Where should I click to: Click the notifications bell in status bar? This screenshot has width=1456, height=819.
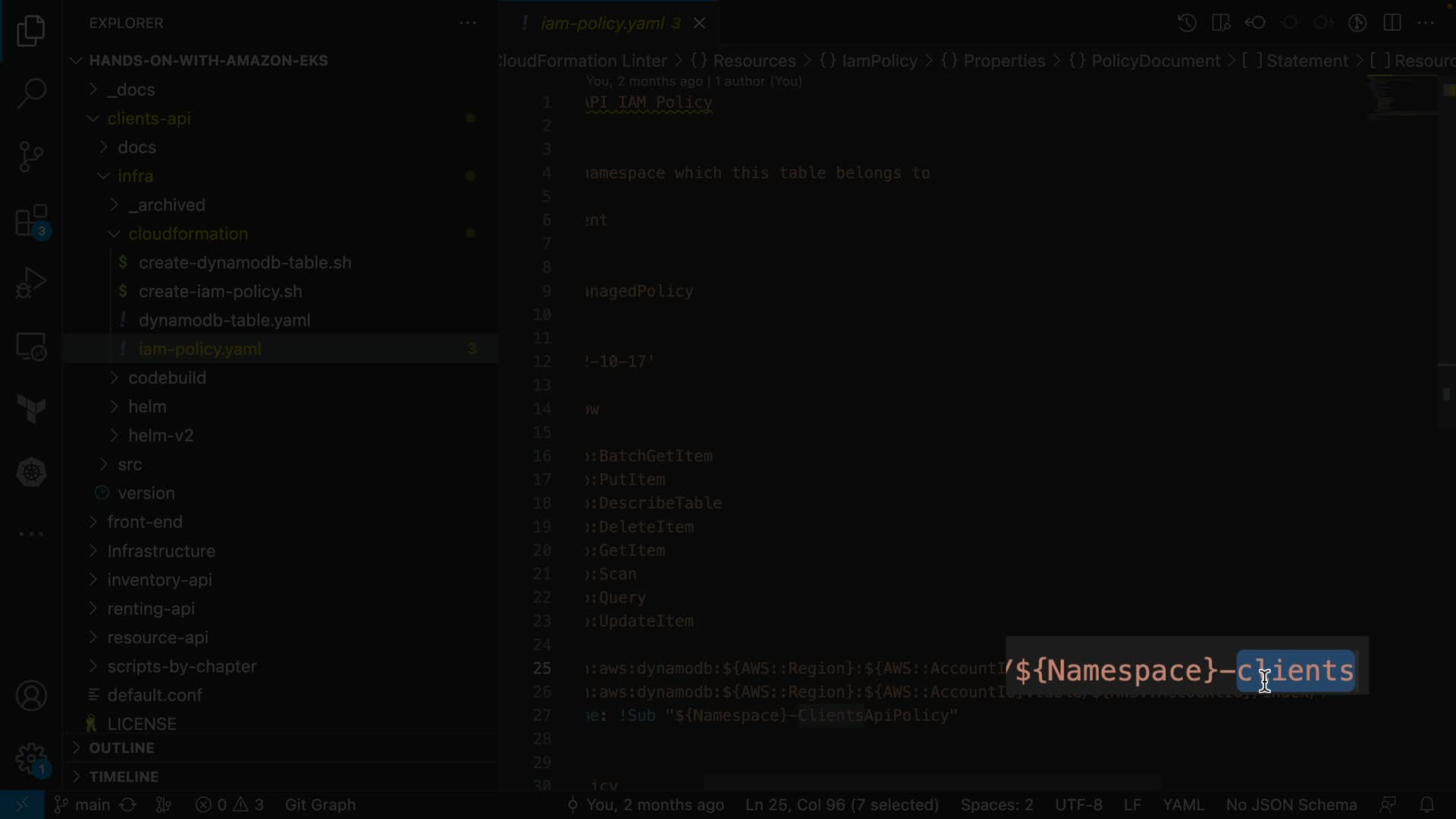pos(1426,805)
